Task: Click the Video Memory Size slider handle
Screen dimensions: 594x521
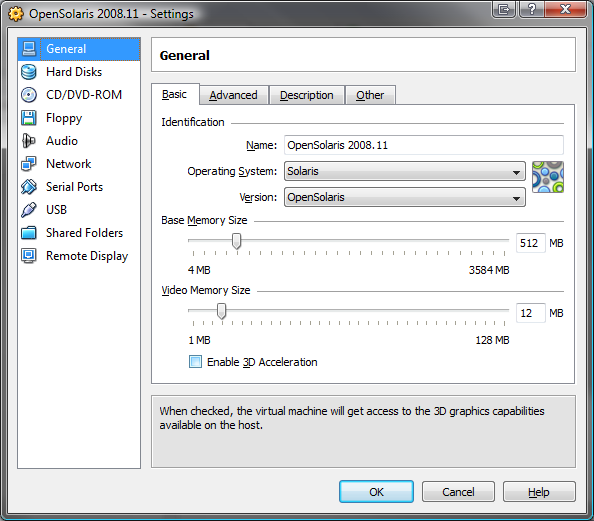Action: pyautogui.click(x=222, y=311)
